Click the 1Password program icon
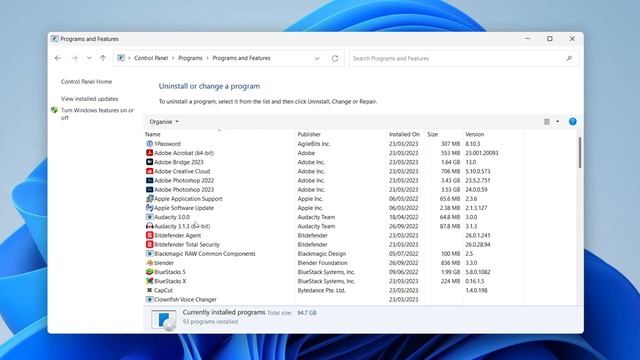Viewport: 640px width, 360px height. point(149,144)
